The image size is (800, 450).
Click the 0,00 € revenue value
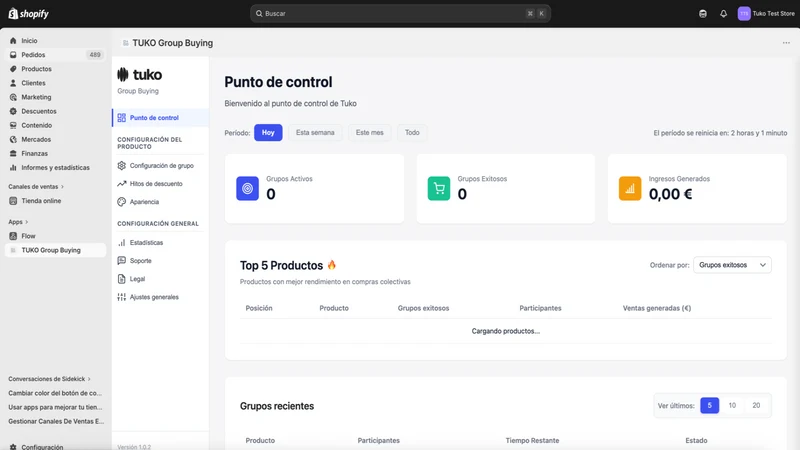(670, 194)
